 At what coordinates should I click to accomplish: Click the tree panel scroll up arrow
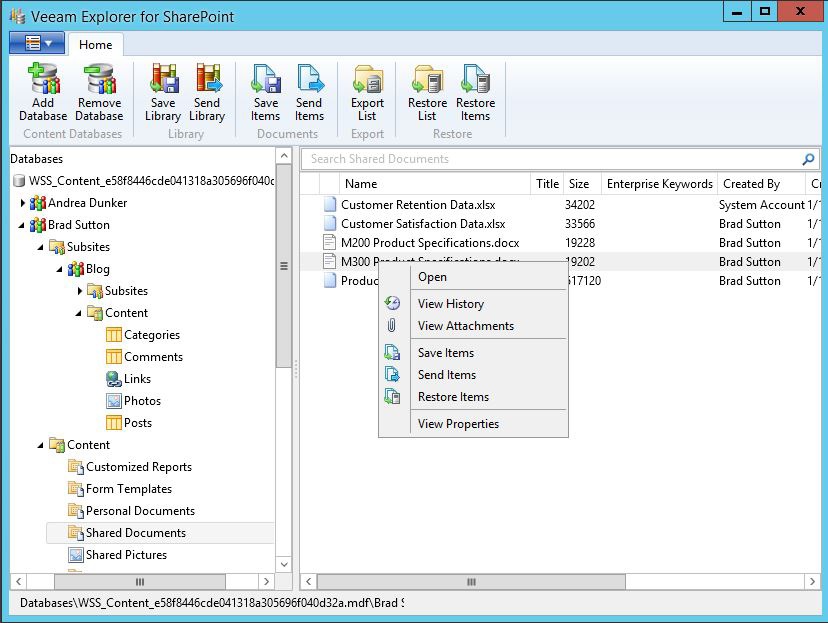(284, 156)
